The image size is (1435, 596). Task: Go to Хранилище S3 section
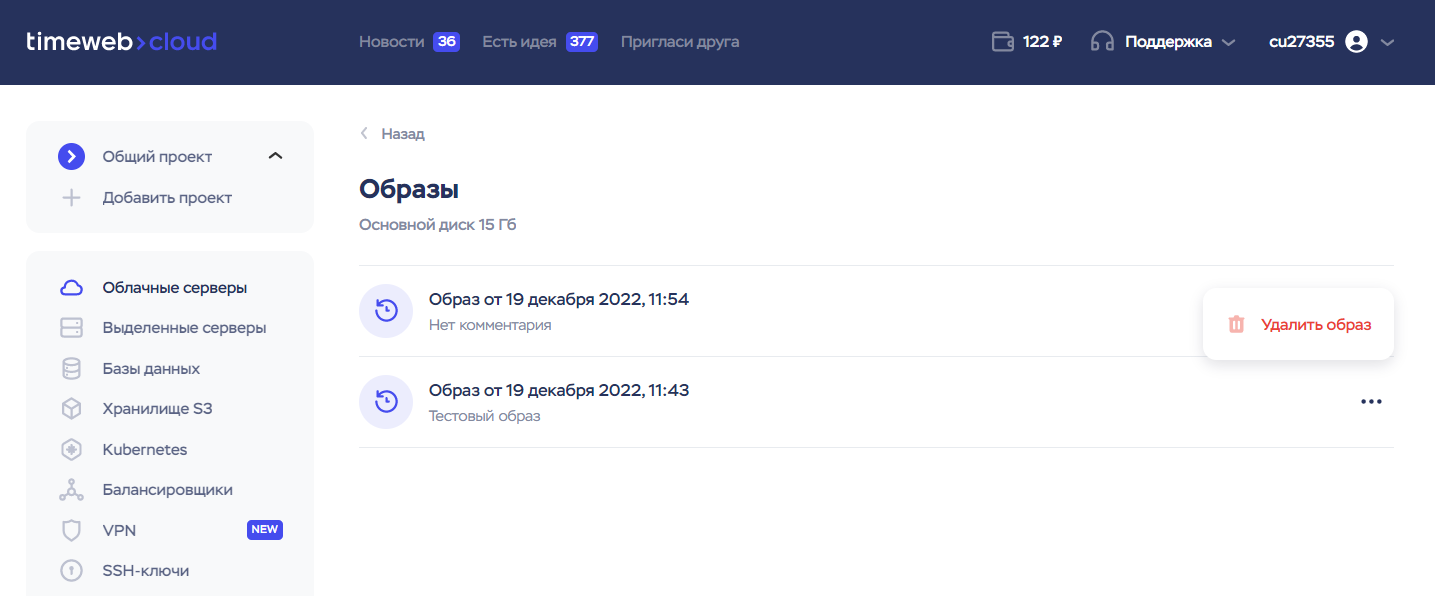pyautogui.click(x=157, y=409)
